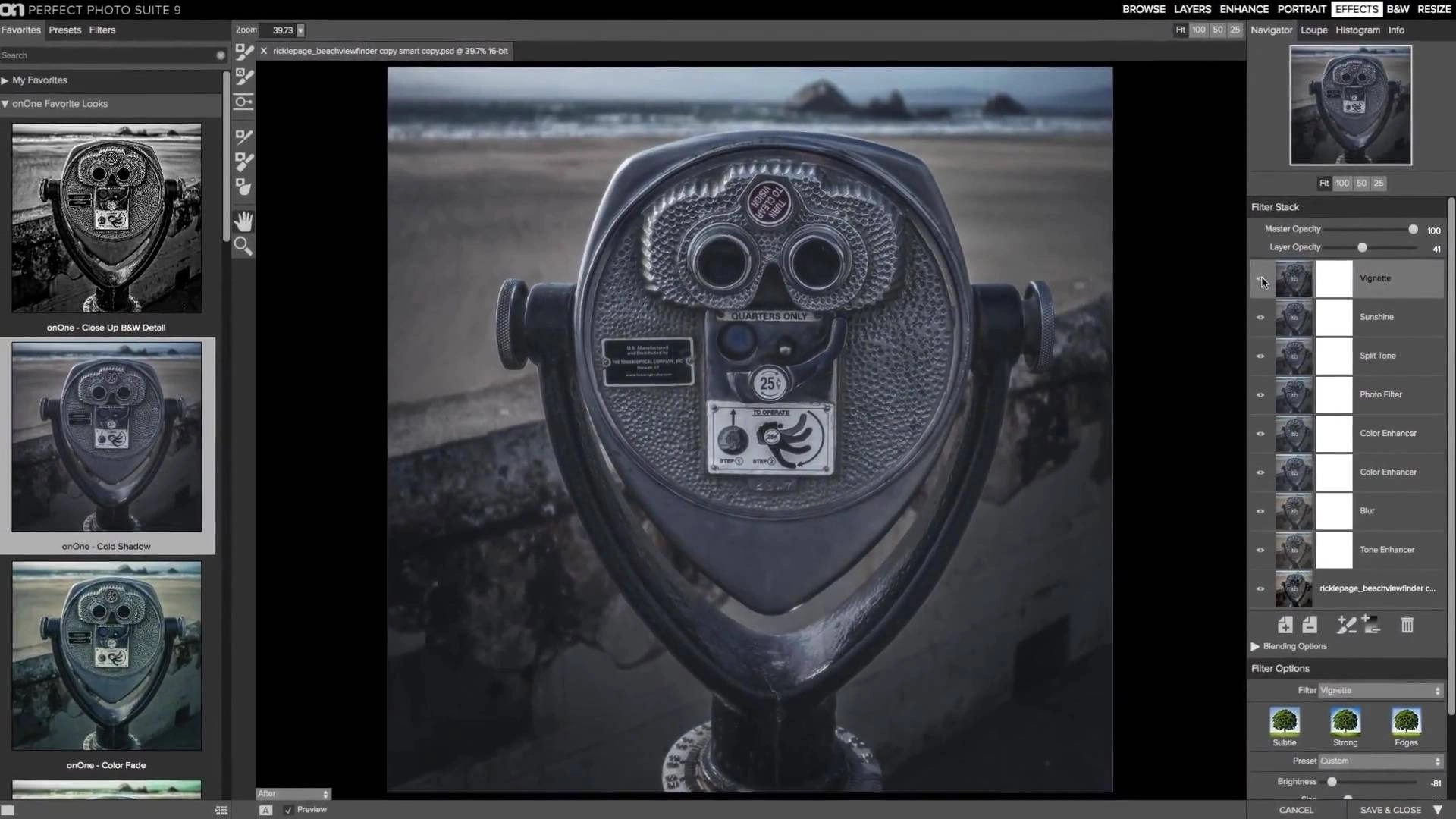The width and height of the screenshot is (1456, 819).
Task: Adjust the Layer Opacity slider
Action: 1362,247
